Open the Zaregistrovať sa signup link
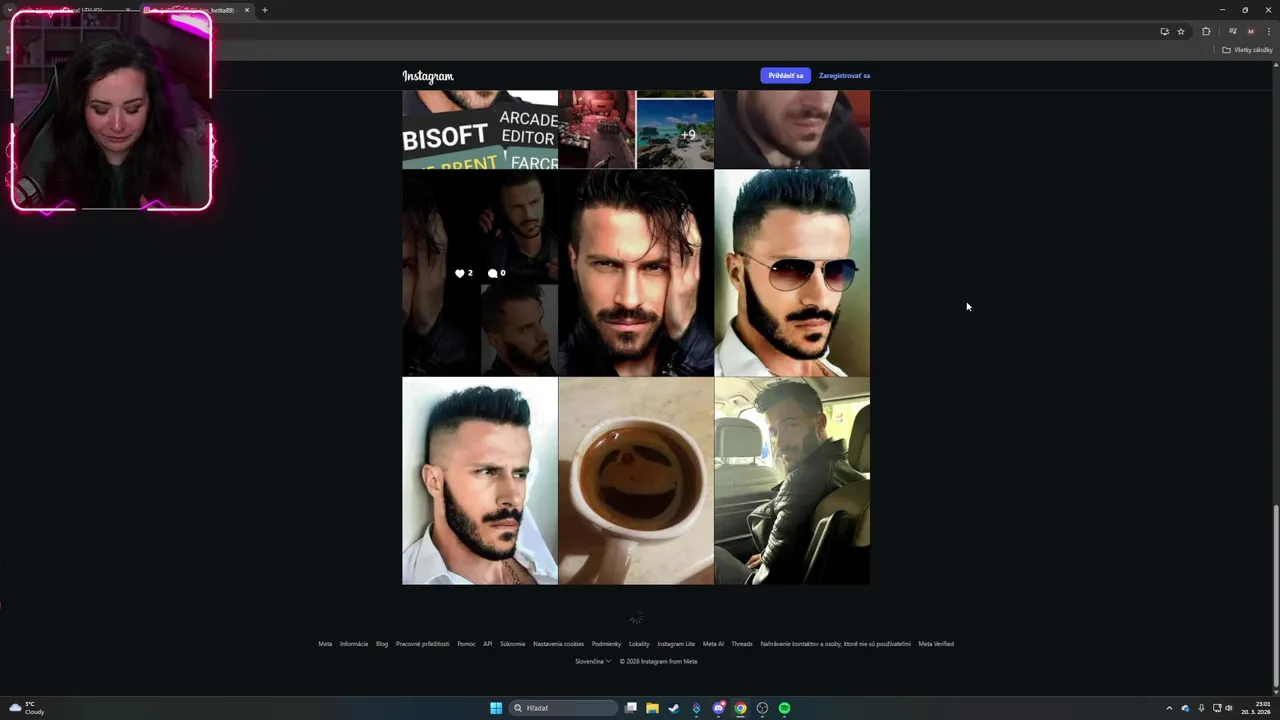 point(844,76)
